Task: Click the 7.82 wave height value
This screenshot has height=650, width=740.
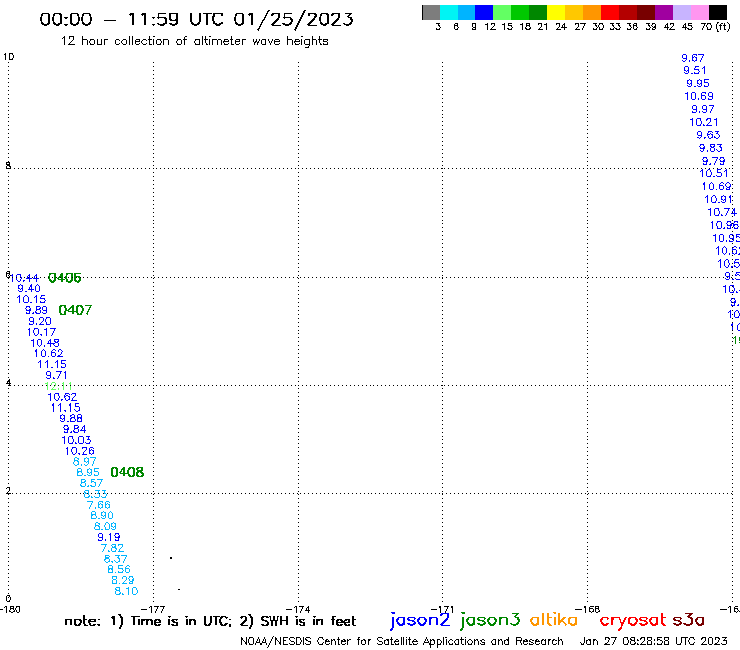Action: click(x=112, y=548)
